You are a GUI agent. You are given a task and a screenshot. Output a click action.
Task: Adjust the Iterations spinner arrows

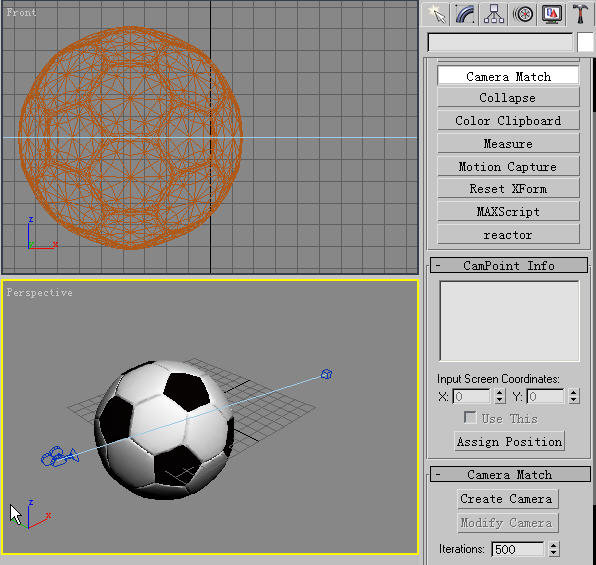tap(554, 549)
